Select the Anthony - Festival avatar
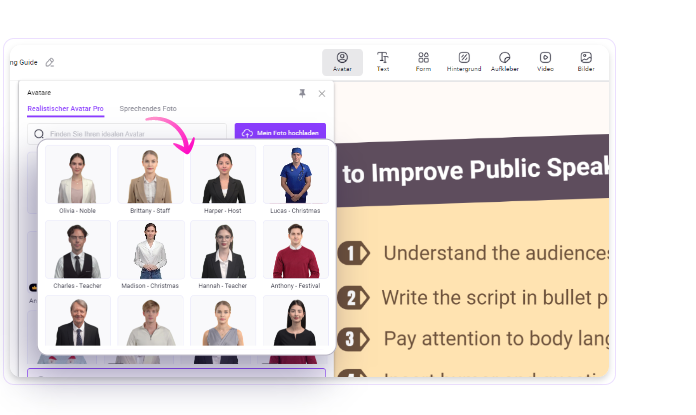This screenshot has width=696, height=415. pyautogui.click(x=295, y=250)
